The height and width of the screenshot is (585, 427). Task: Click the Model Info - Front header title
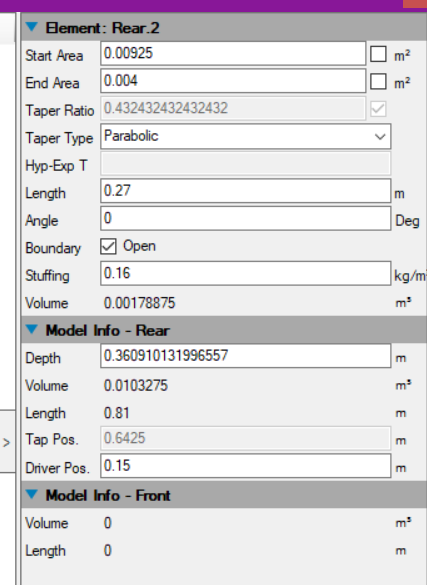pos(108,495)
